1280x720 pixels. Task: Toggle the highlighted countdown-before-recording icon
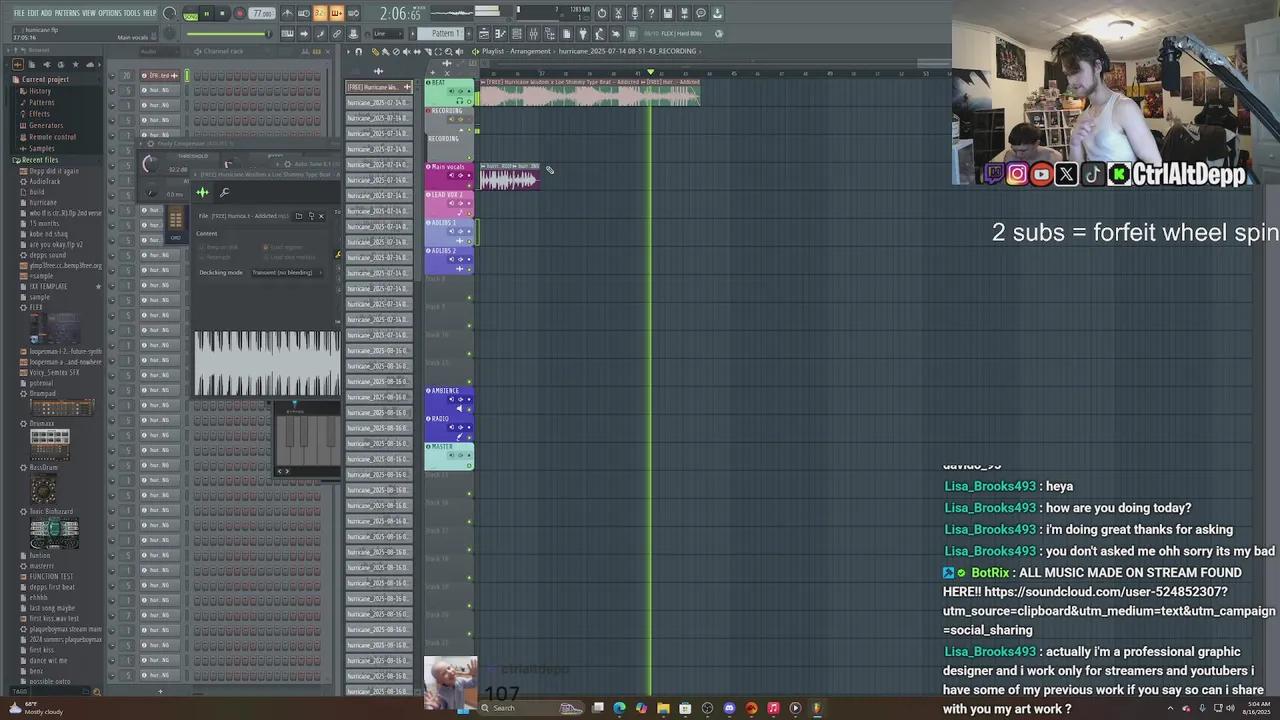point(320,13)
